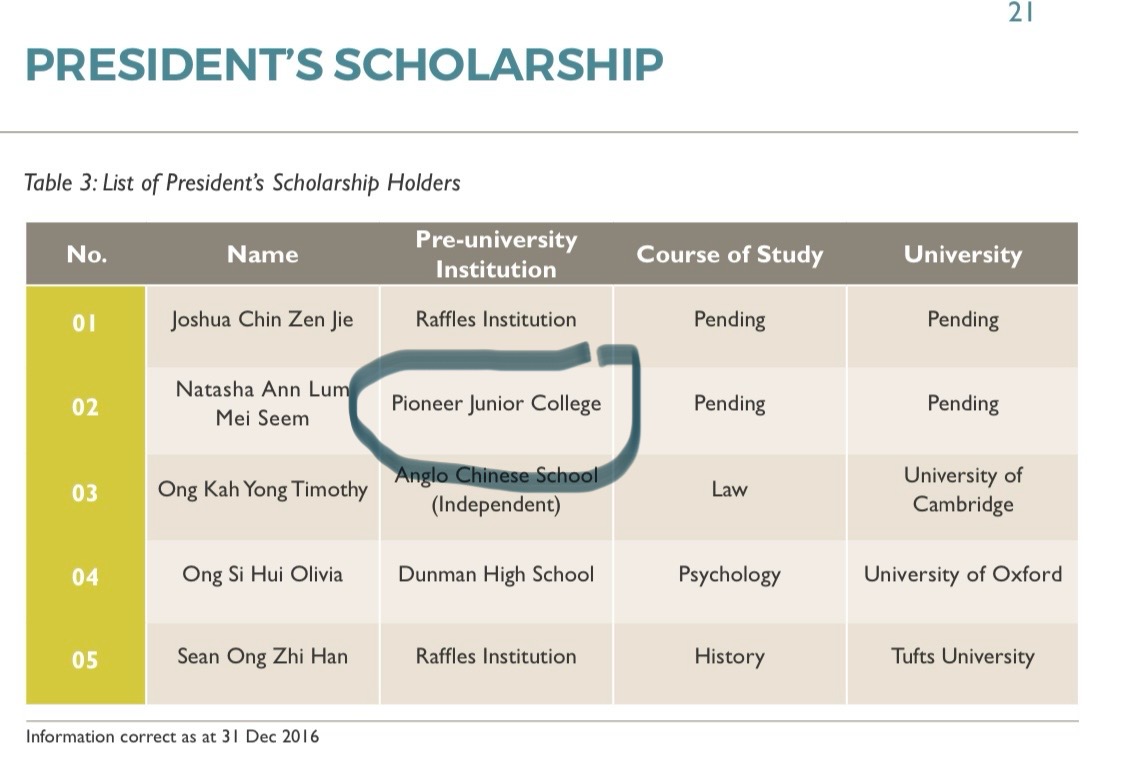
Task: Click the name Joshua Chin Zen Jie
Action: pos(262,320)
